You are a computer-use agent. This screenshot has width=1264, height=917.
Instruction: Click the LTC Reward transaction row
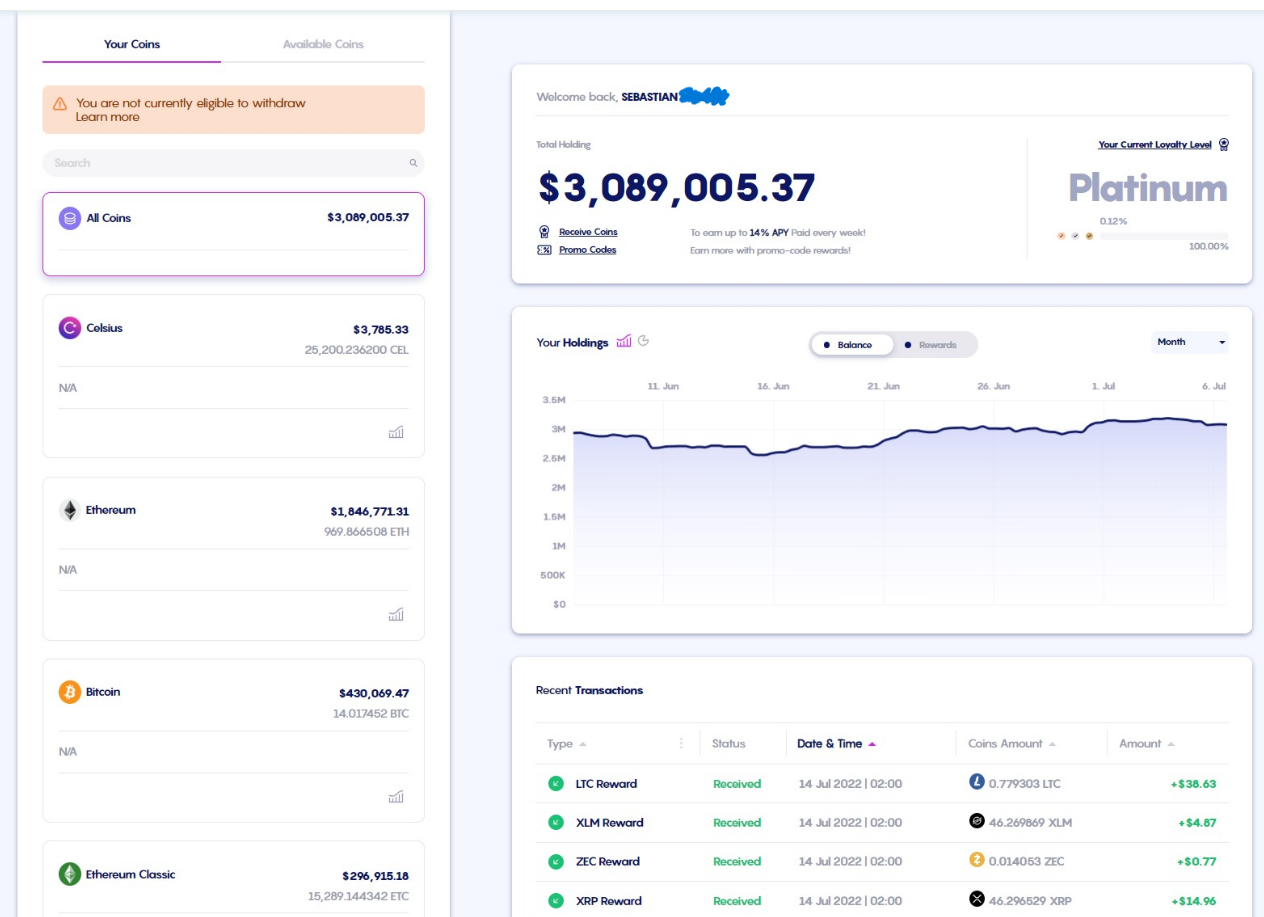[x=883, y=784]
